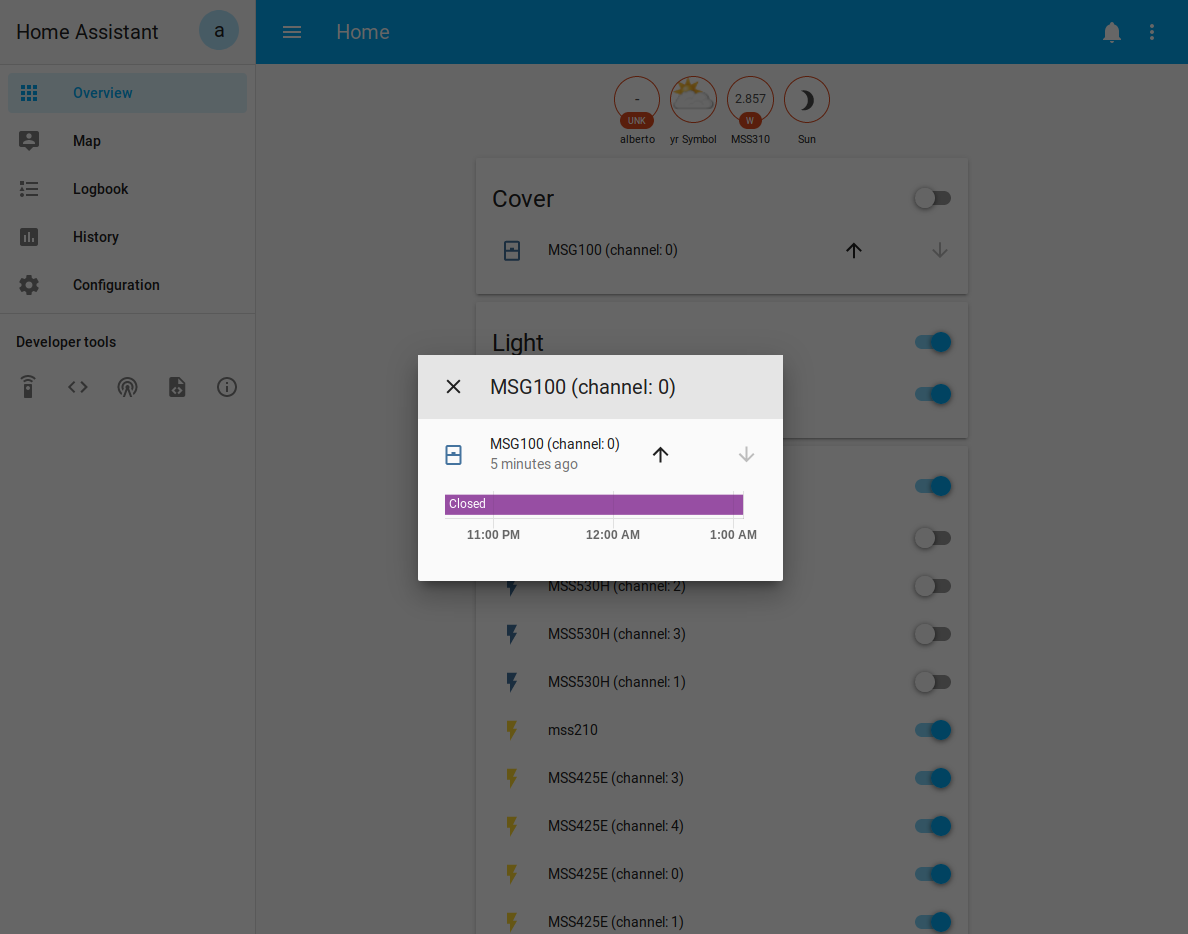Viewport: 1188px width, 934px height.
Task: Open notifications bell
Action: pyautogui.click(x=1111, y=32)
